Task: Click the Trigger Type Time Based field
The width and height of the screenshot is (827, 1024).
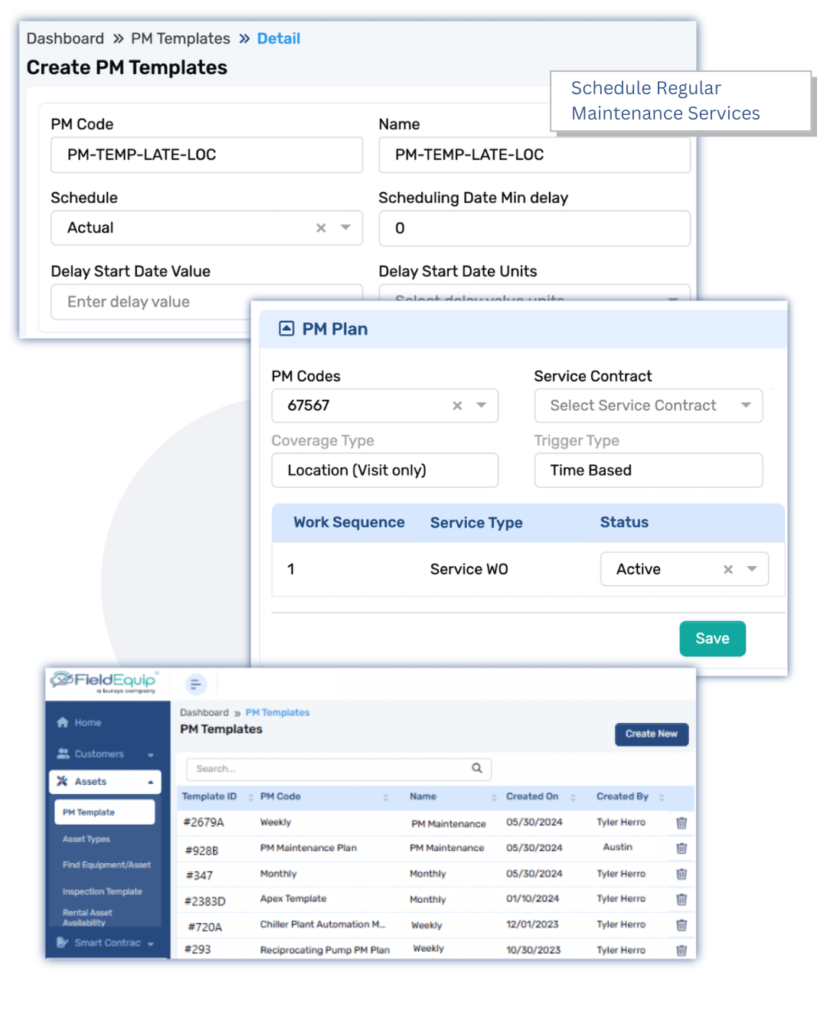Action: click(x=648, y=470)
